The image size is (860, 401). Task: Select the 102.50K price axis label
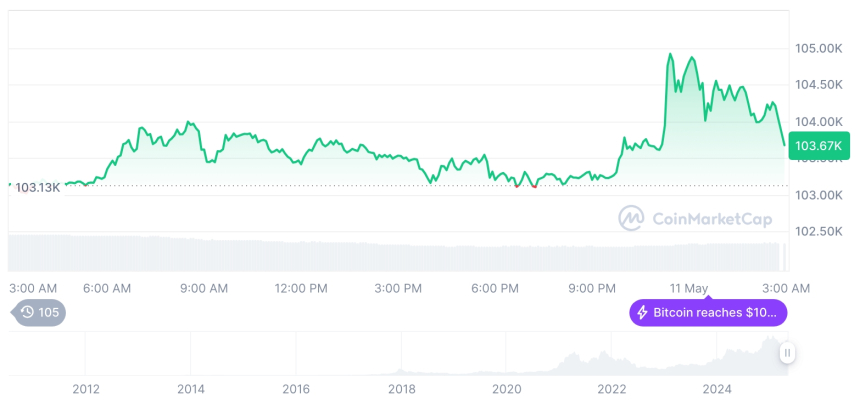tap(818, 231)
